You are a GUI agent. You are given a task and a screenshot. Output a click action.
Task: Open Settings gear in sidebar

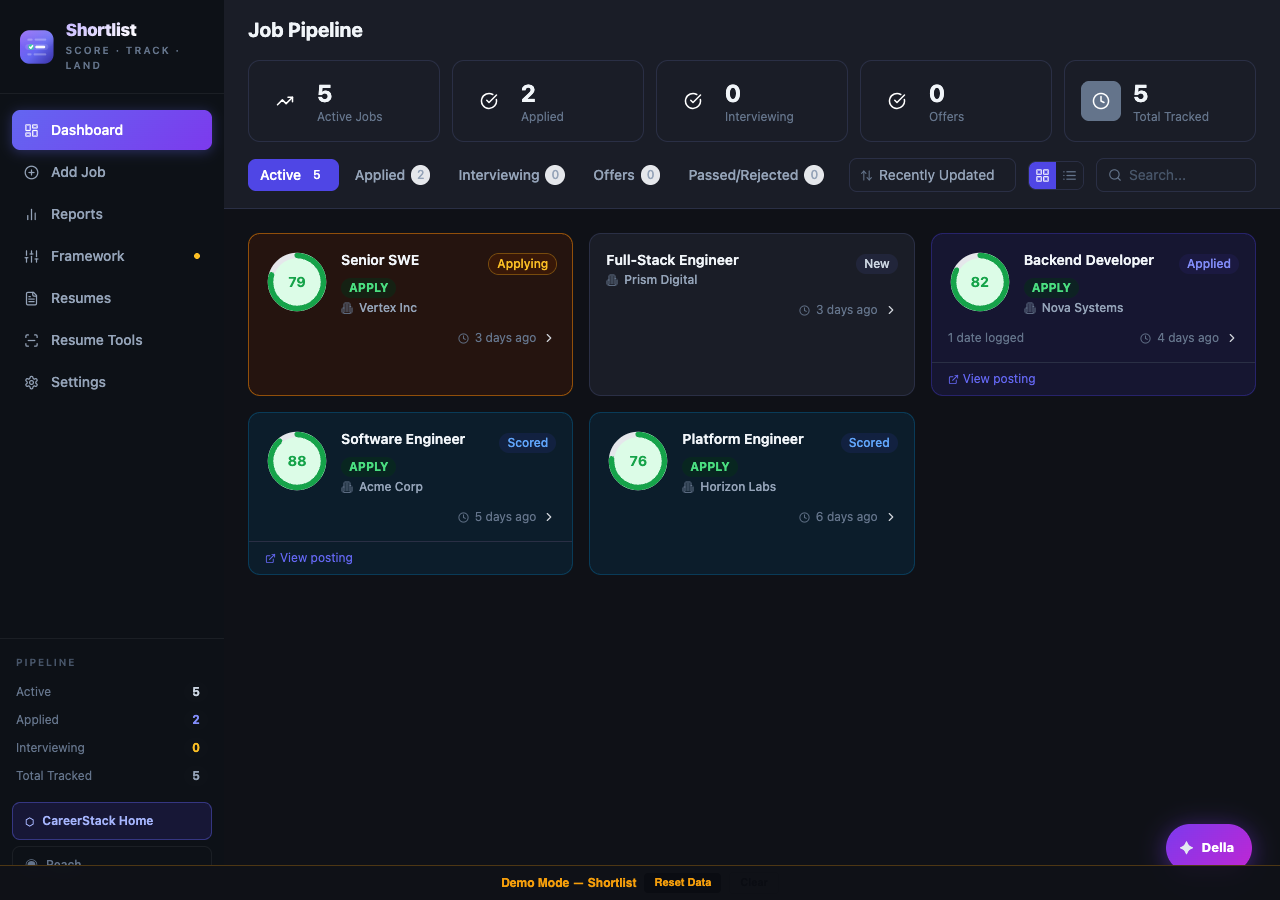click(31, 382)
